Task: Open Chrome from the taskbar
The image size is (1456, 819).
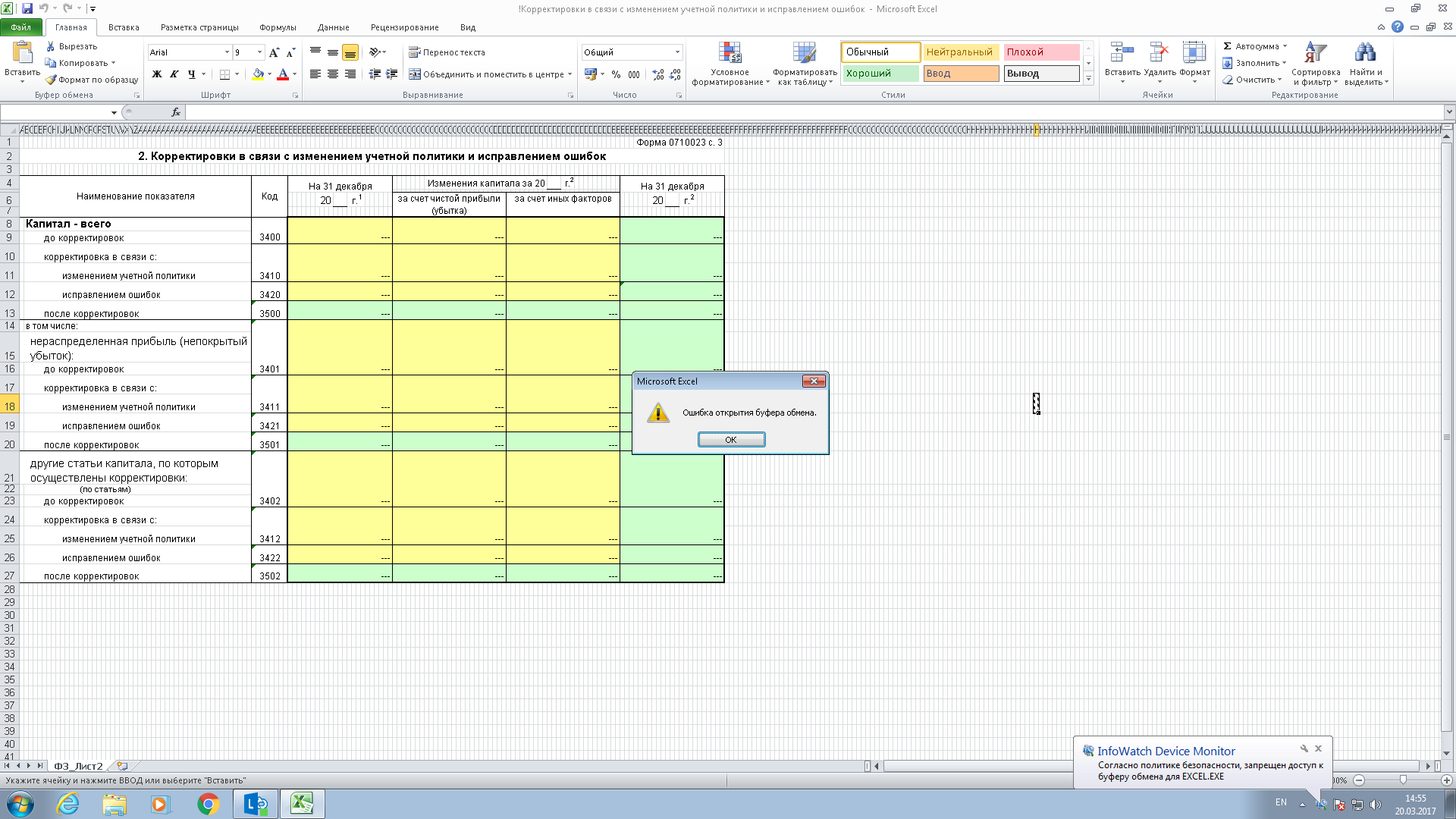Action: click(208, 804)
